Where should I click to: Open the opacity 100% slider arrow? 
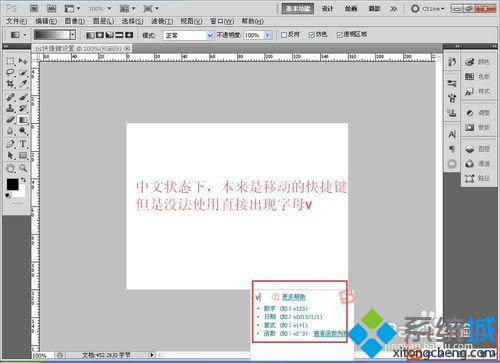coord(268,35)
